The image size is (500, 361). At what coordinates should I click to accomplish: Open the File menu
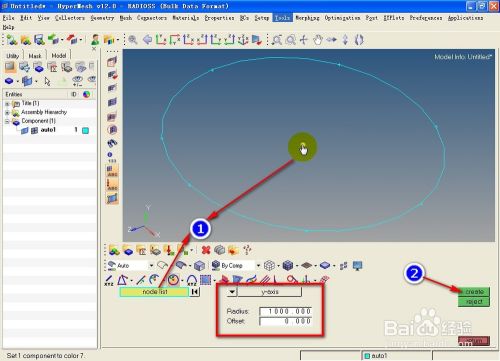(8, 18)
